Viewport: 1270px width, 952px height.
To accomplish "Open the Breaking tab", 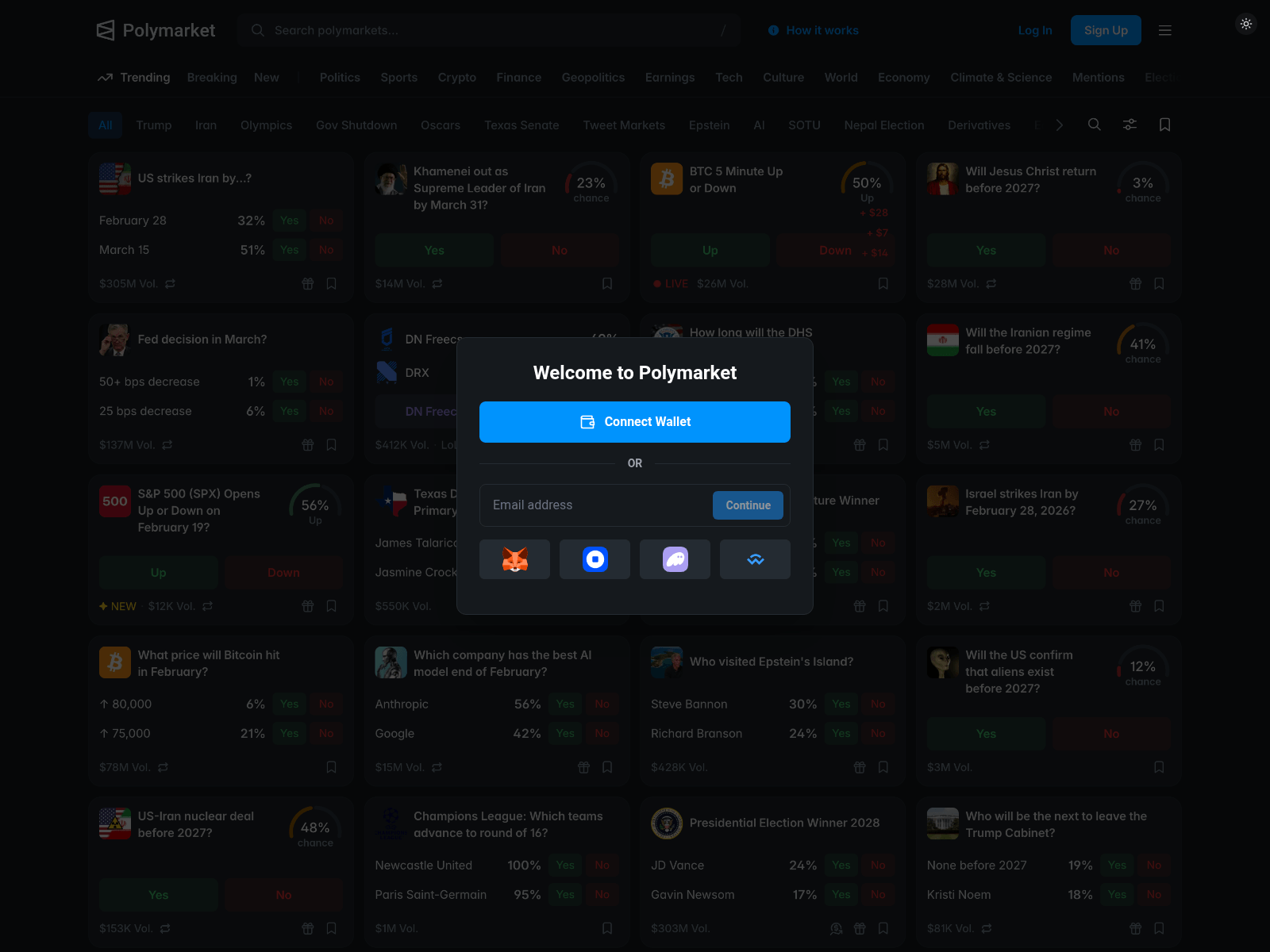I will pyautogui.click(x=212, y=77).
